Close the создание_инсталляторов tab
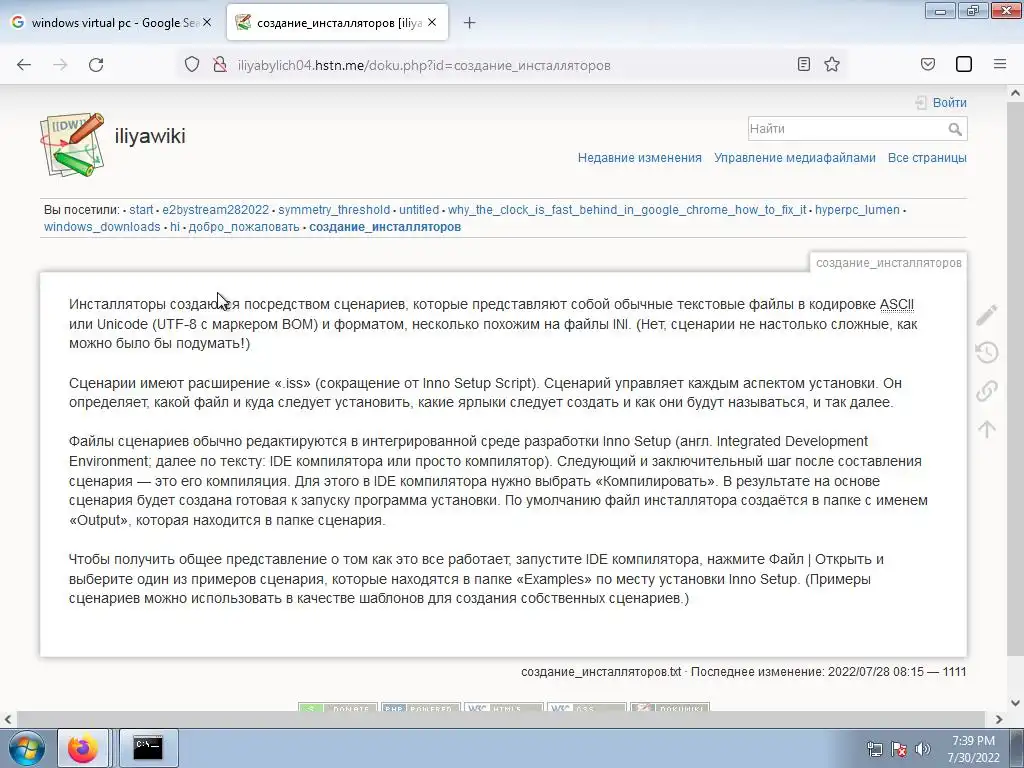The image size is (1024, 768). pos(432,22)
